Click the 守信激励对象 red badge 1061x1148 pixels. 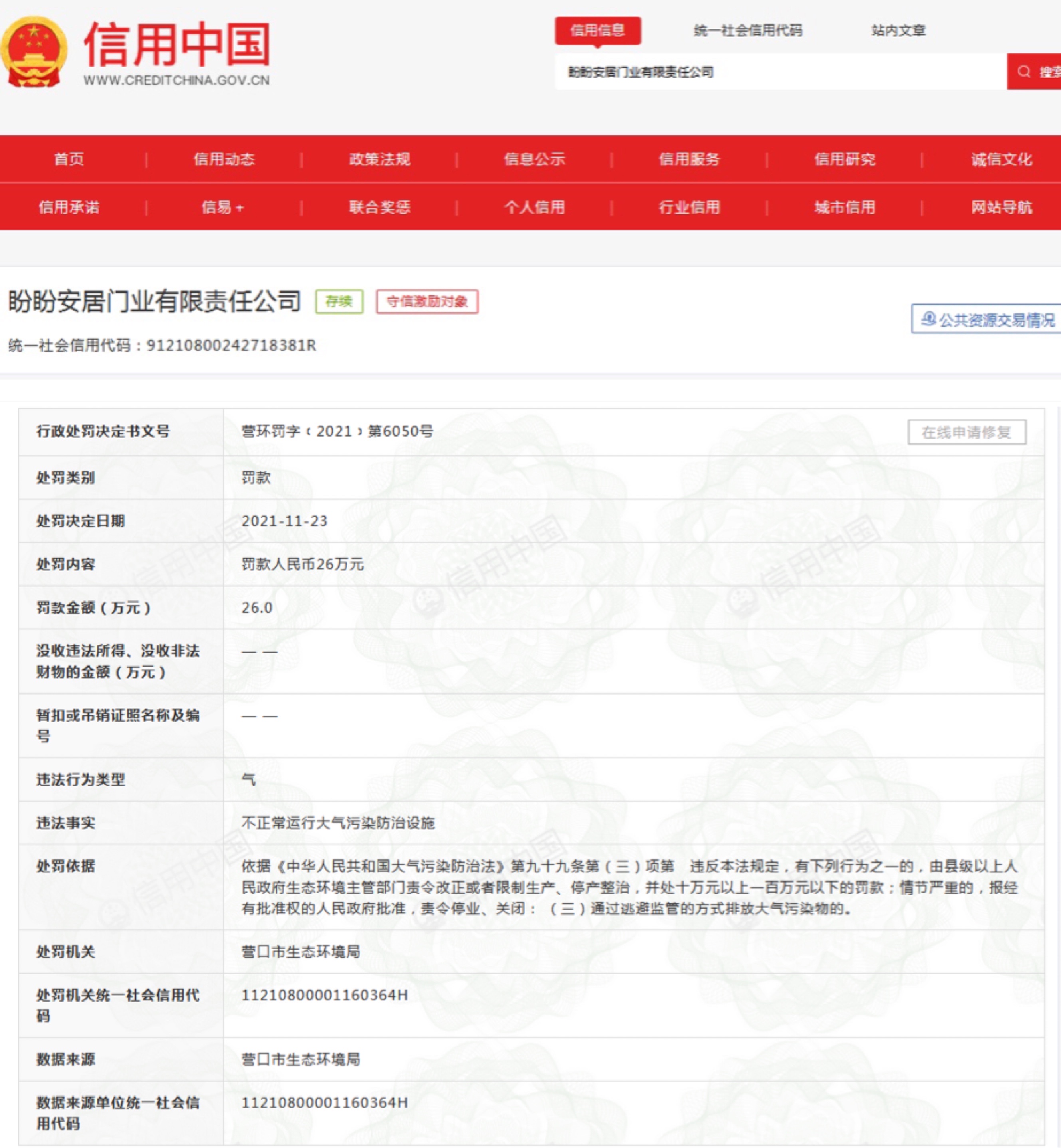click(426, 301)
